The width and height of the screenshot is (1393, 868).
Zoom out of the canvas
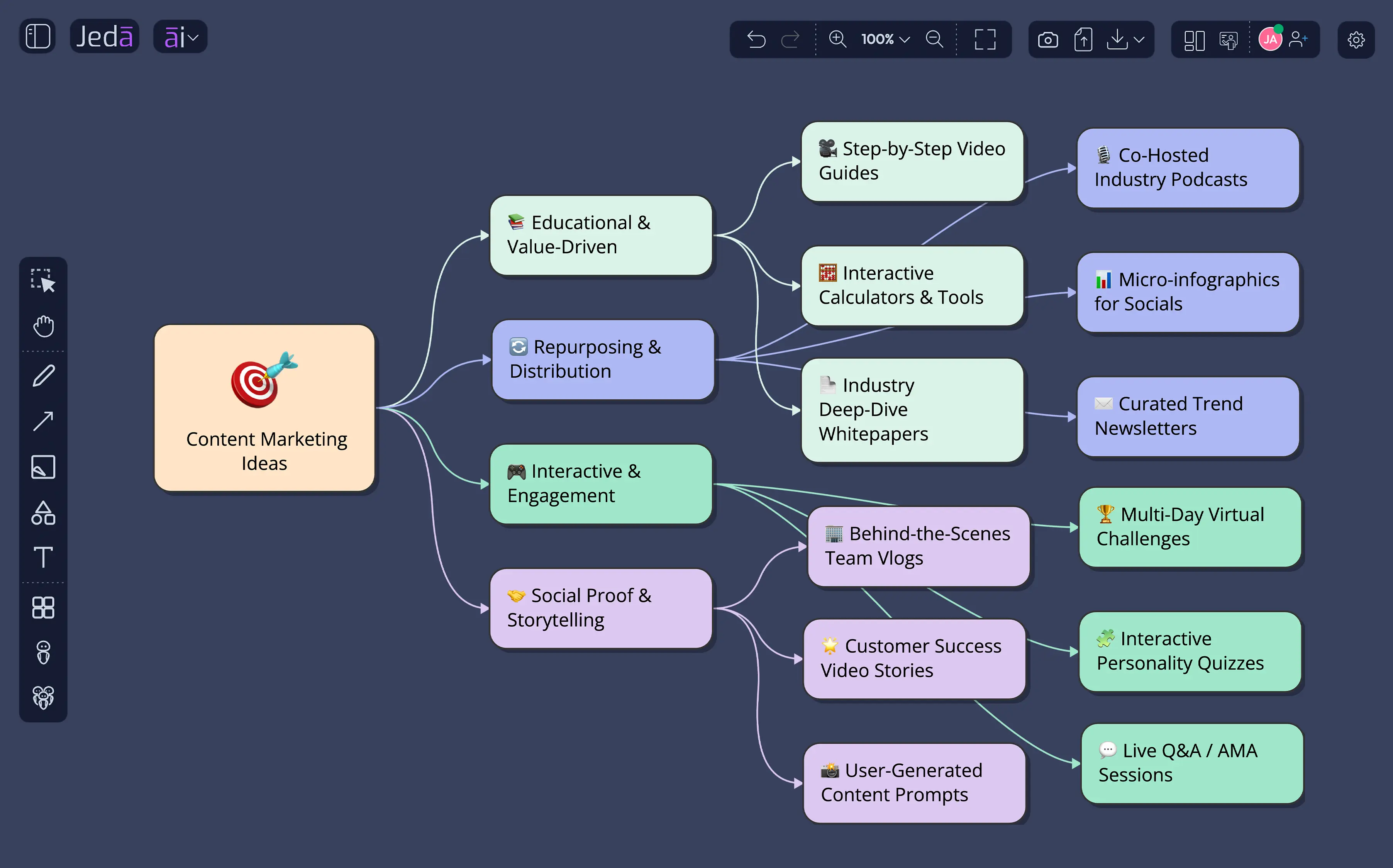pyautogui.click(x=934, y=39)
